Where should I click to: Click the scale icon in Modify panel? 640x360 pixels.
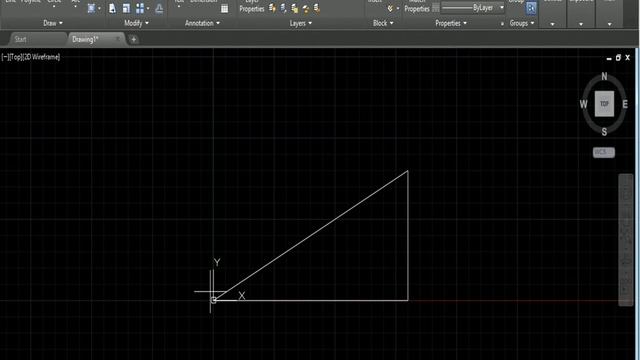tap(126, 8)
